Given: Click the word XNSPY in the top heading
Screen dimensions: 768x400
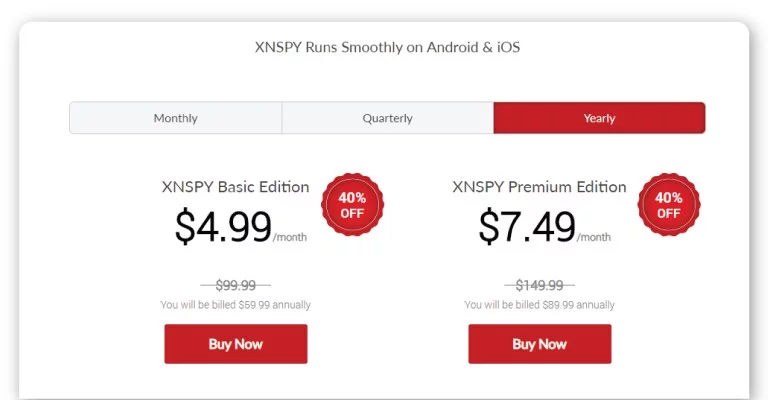Looking at the screenshot, I should click(x=278, y=47).
